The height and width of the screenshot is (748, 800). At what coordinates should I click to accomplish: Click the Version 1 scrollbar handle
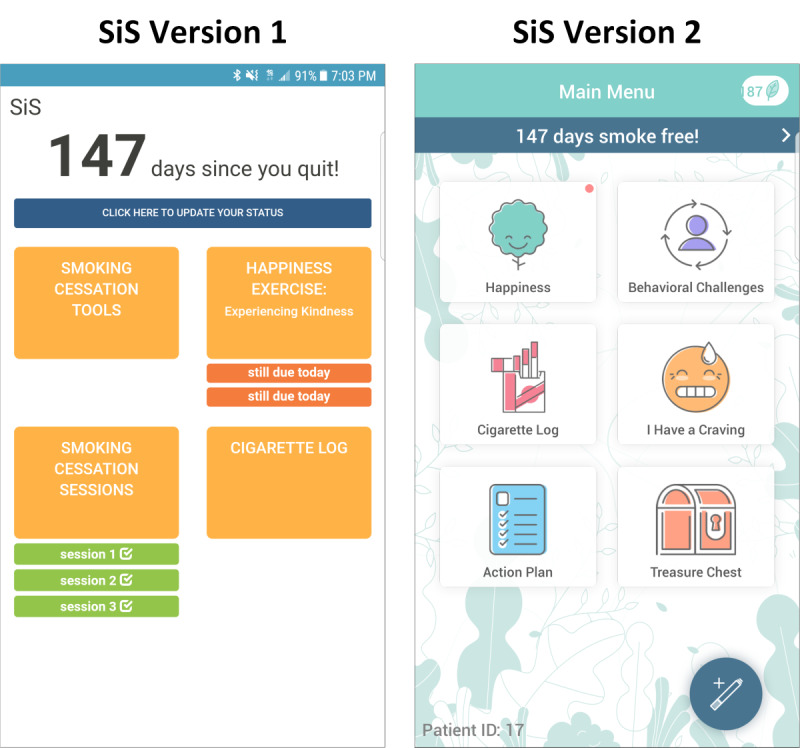coord(383,196)
